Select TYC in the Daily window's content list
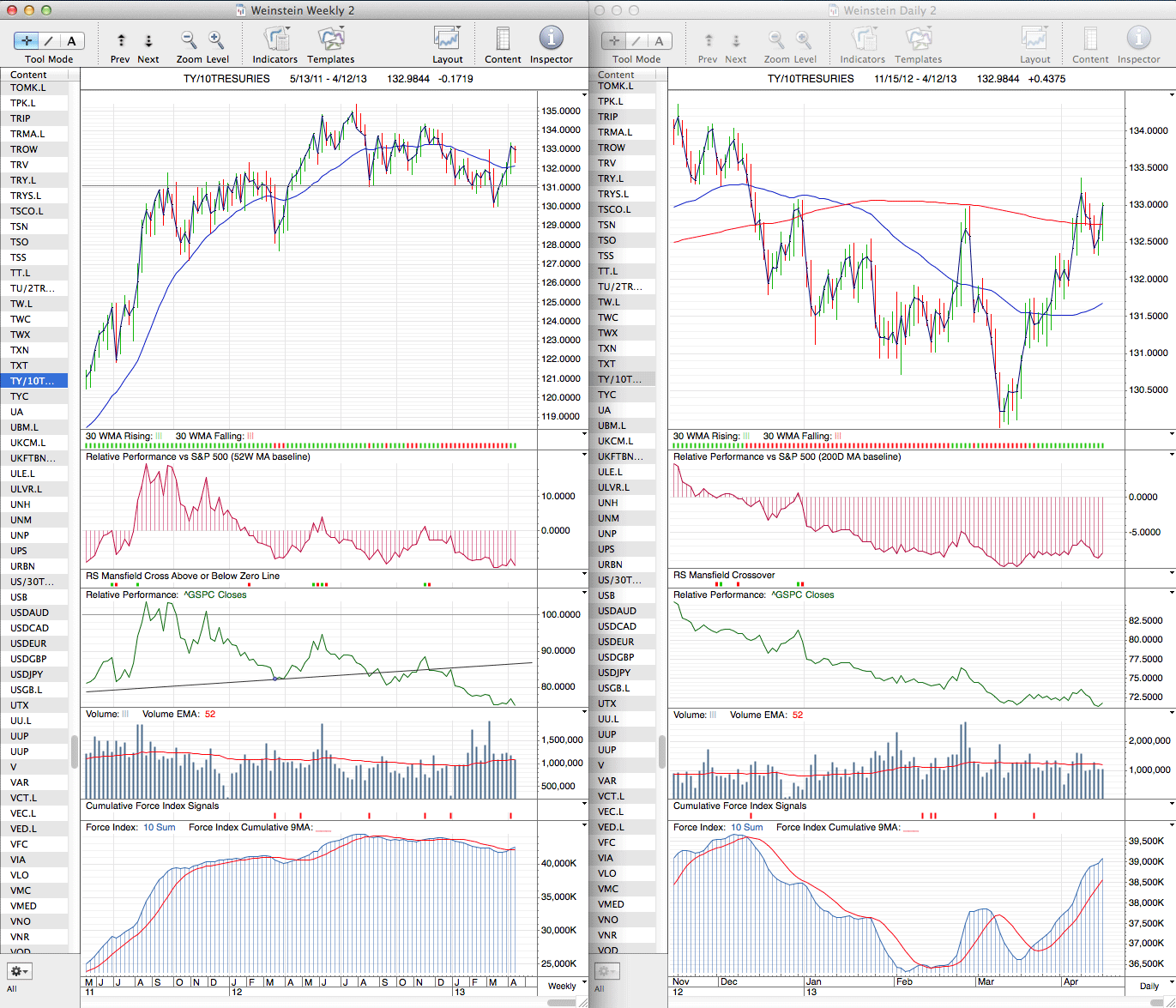This screenshot has height=1008, width=1176. click(607, 395)
